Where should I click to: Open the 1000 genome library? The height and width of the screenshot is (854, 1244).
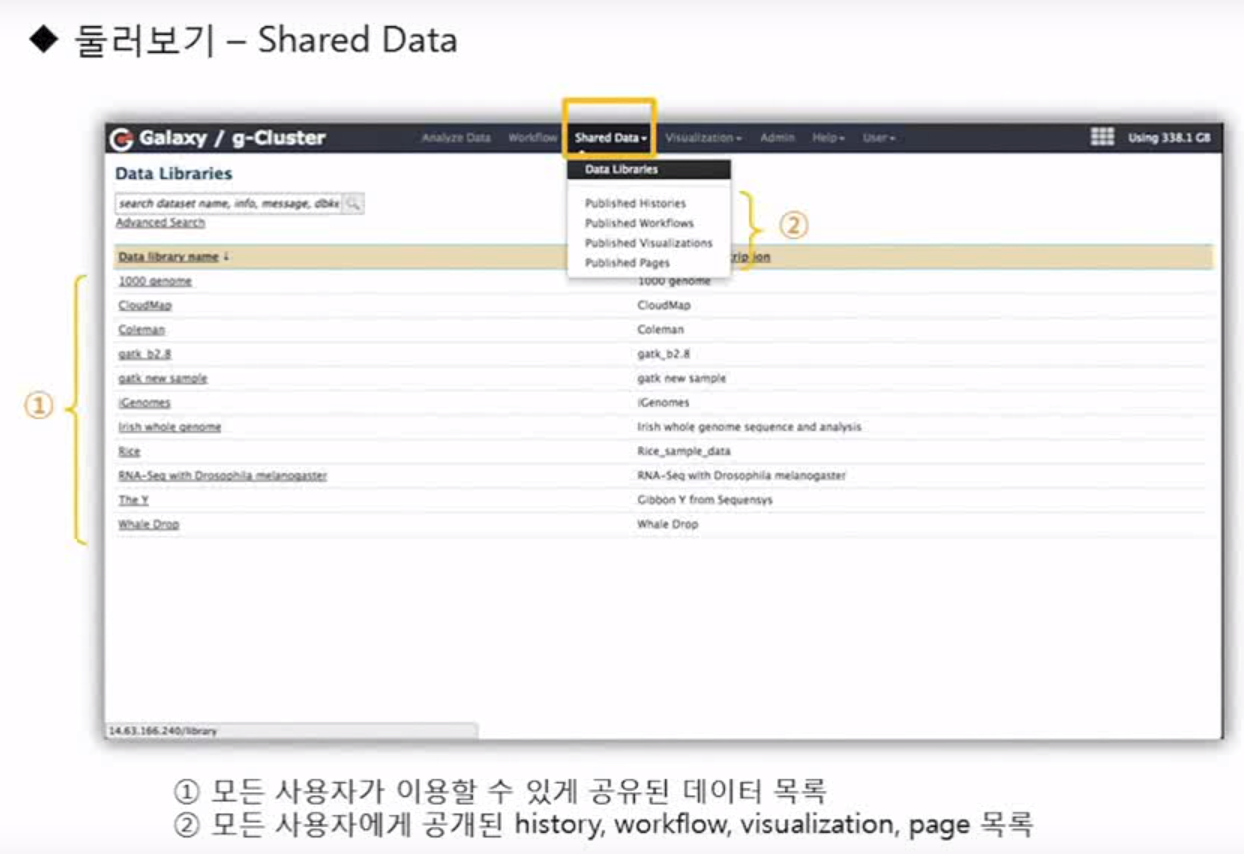(x=155, y=281)
